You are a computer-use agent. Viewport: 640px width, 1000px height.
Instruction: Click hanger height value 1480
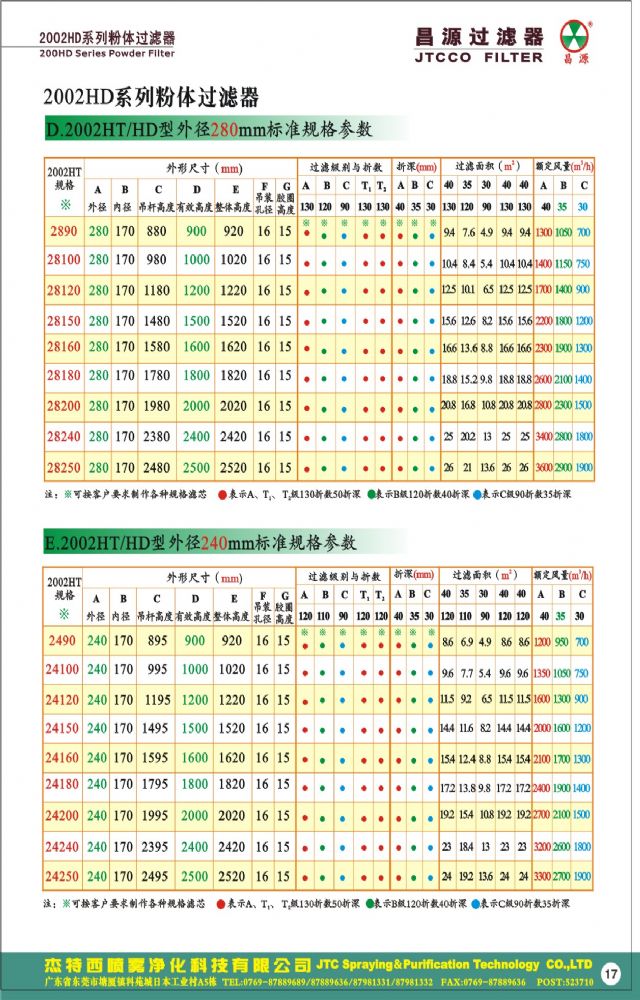pos(156,321)
